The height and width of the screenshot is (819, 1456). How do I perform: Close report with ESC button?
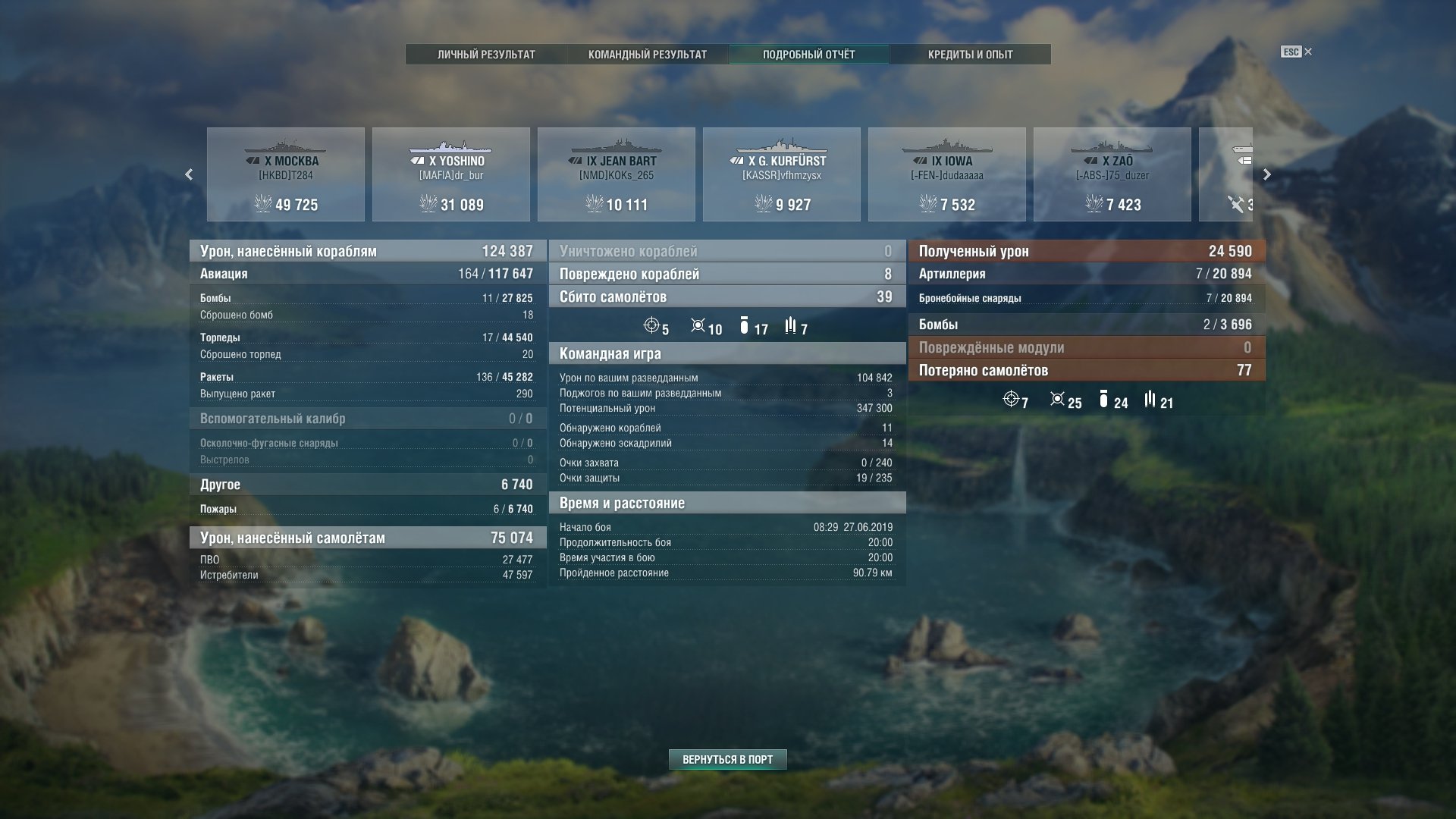click(x=1297, y=52)
